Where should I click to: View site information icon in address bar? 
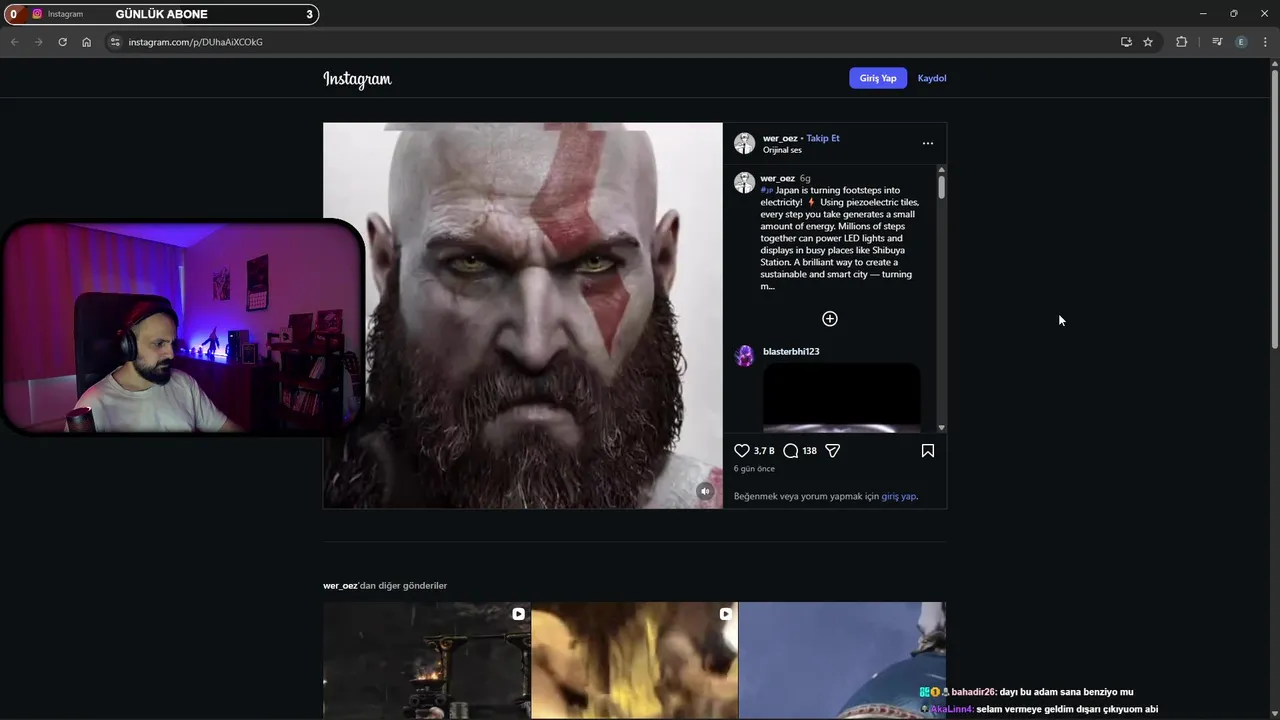pyautogui.click(x=115, y=42)
